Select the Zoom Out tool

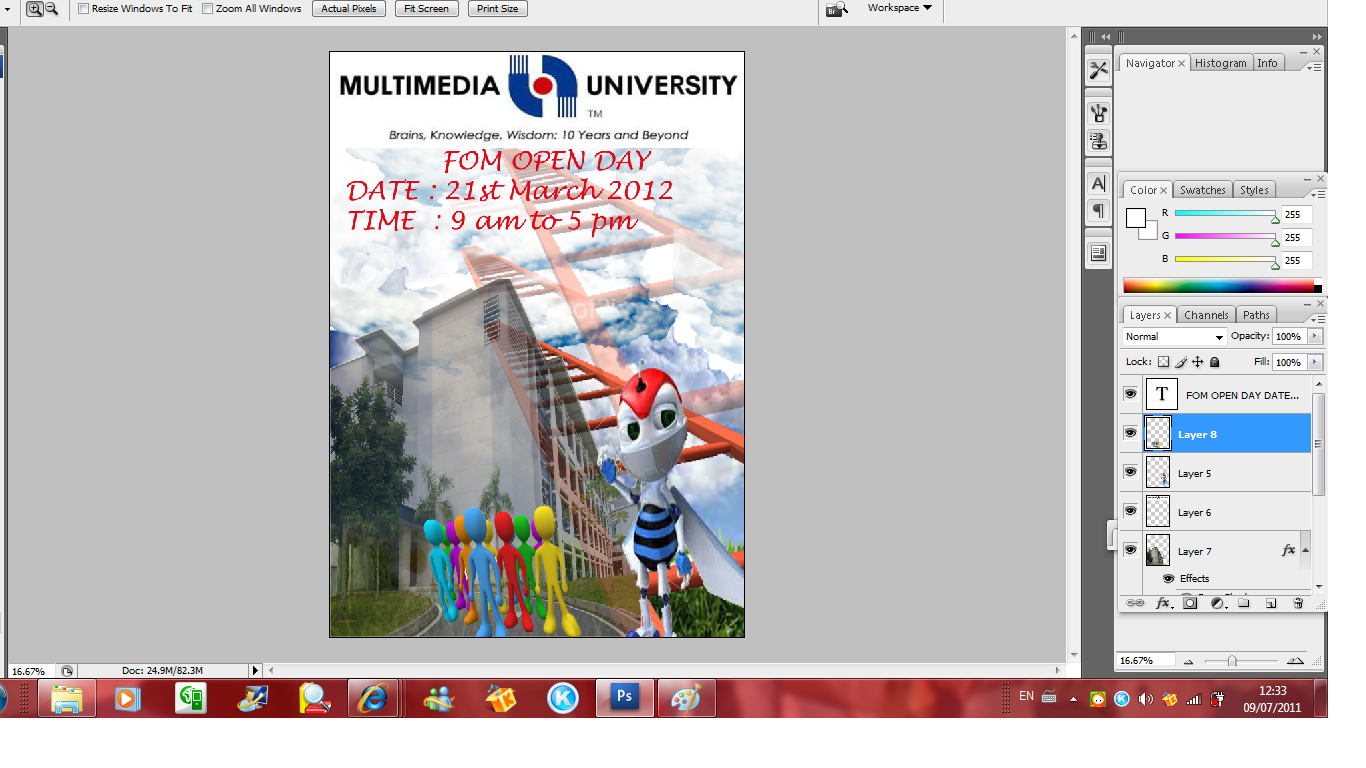[51, 8]
